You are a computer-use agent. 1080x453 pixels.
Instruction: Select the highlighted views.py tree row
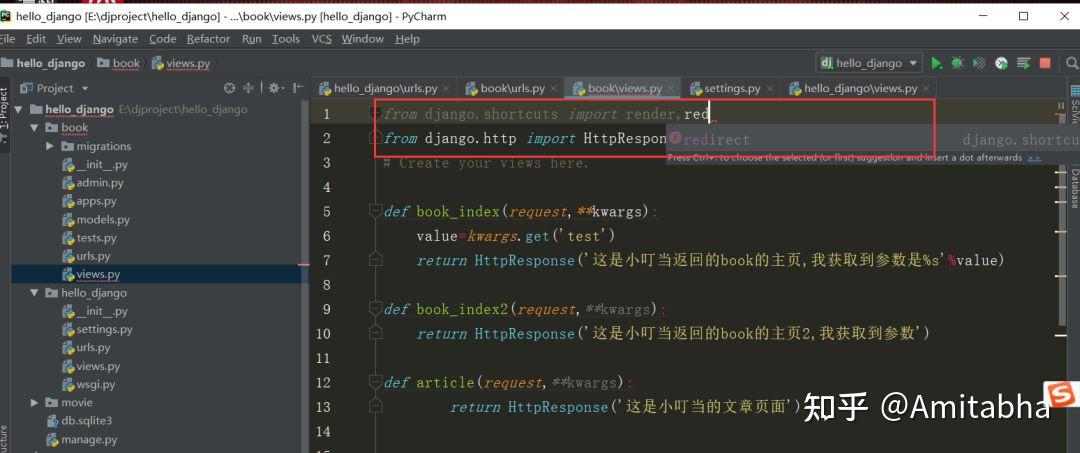160,275
